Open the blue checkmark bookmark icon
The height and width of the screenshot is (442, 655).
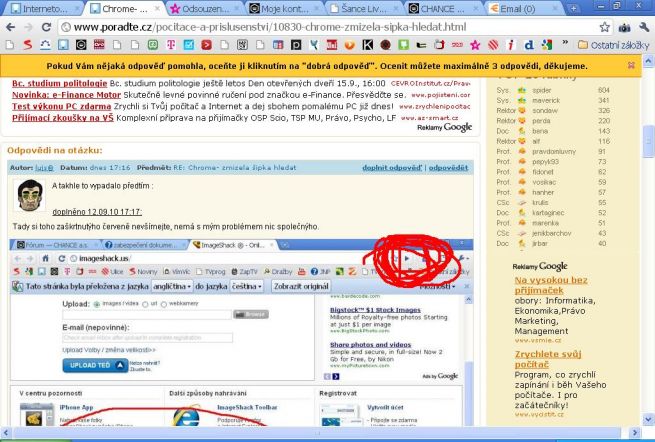point(189,45)
